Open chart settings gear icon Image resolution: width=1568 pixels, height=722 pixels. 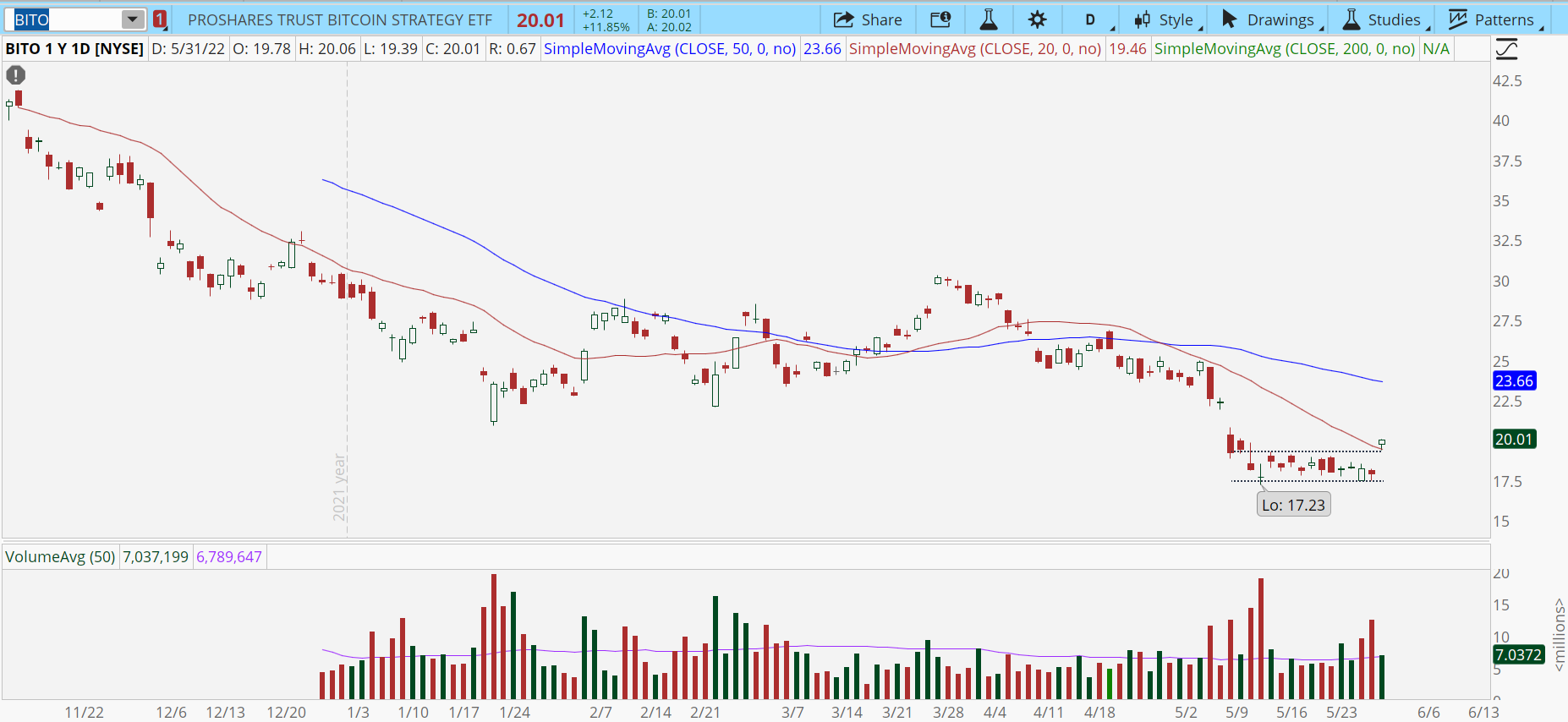pos(1038,19)
